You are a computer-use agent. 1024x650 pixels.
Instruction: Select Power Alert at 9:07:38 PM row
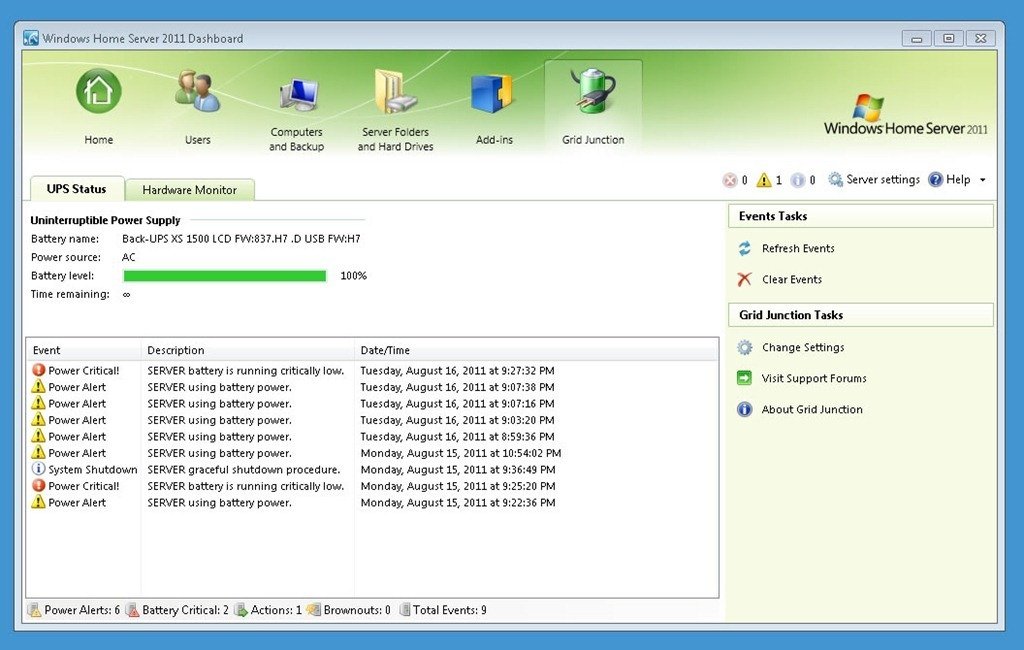(x=372, y=387)
